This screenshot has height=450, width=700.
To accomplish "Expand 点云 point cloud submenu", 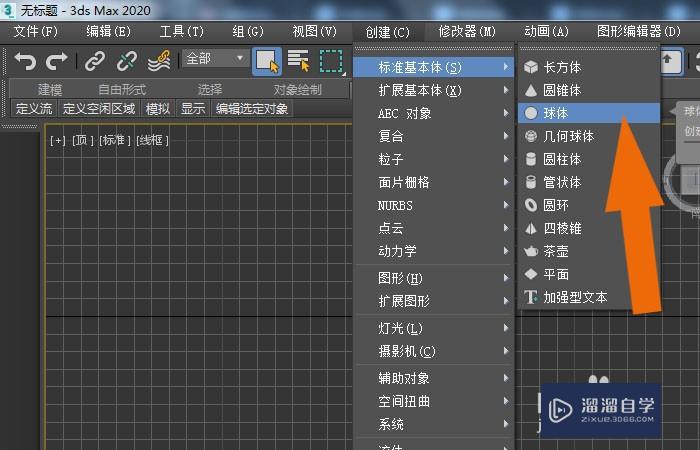I will click(433, 229).
